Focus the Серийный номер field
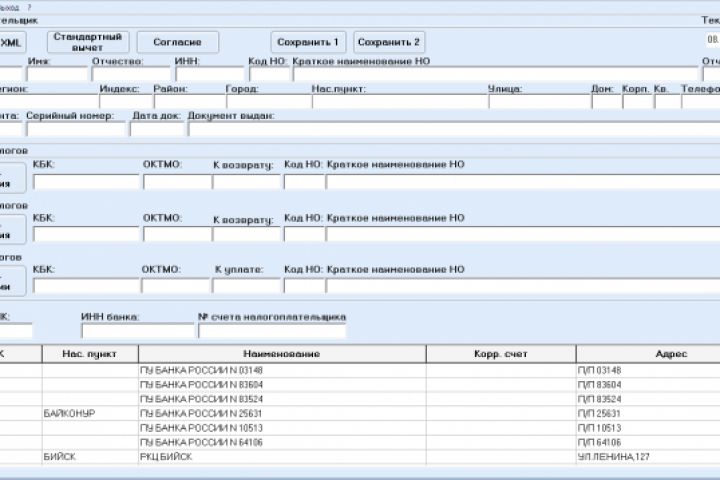This screenshot has width=720, height=480. (x=76, y=130)
